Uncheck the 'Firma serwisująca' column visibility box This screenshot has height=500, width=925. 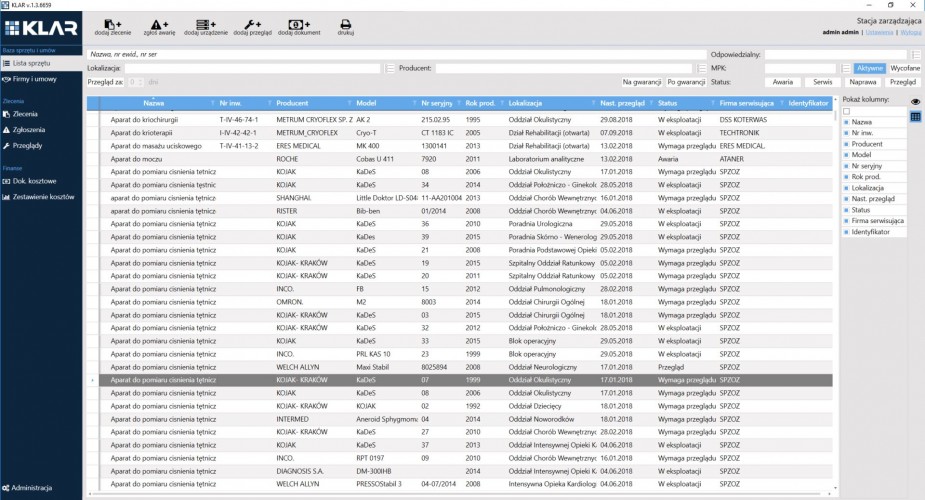click(x=846, y=221)
